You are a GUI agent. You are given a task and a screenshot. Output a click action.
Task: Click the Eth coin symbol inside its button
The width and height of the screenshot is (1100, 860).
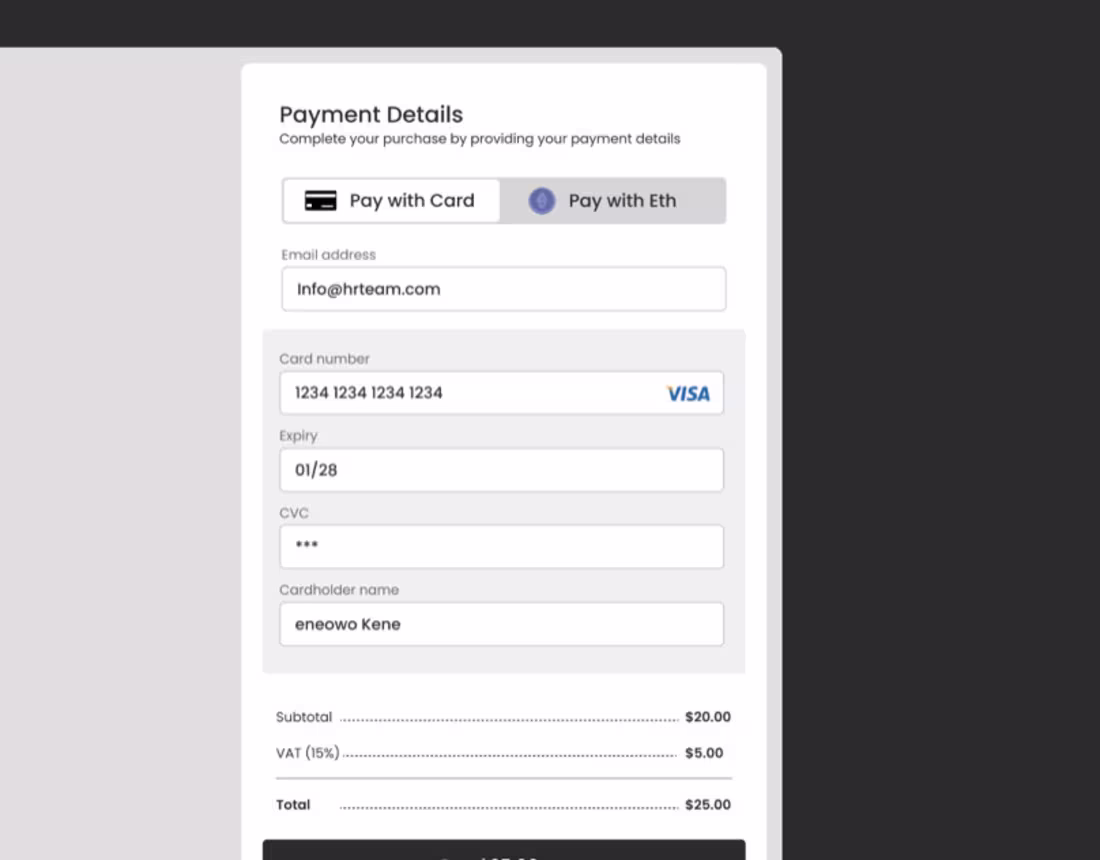coord(541,200)
